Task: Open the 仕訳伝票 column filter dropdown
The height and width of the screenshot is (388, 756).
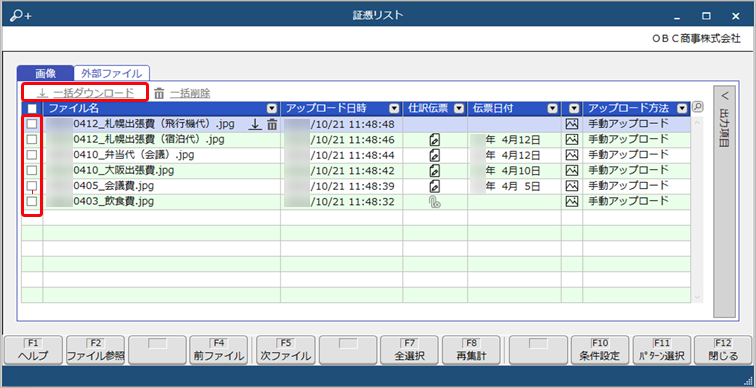Action: pyautogui.click(x=459, y=109)
